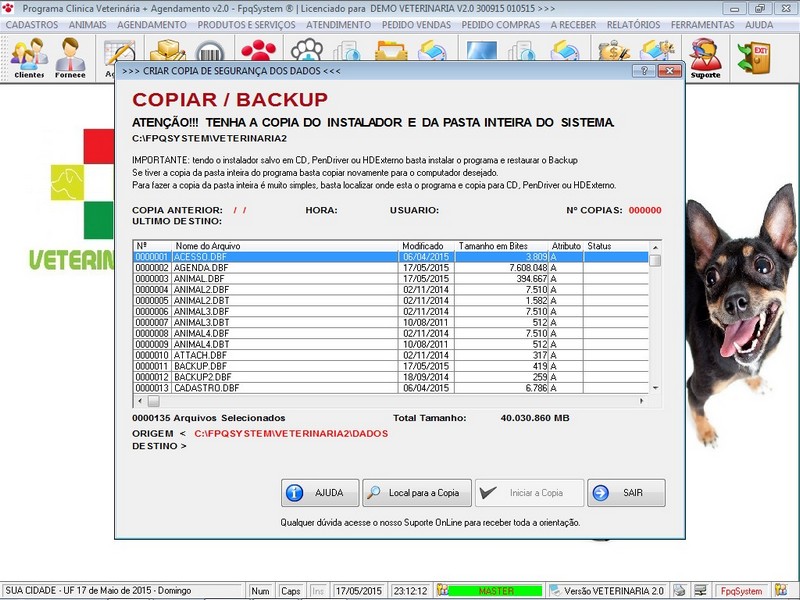
Task: Click the white paw with cross icon
Action: coord(307,50)
